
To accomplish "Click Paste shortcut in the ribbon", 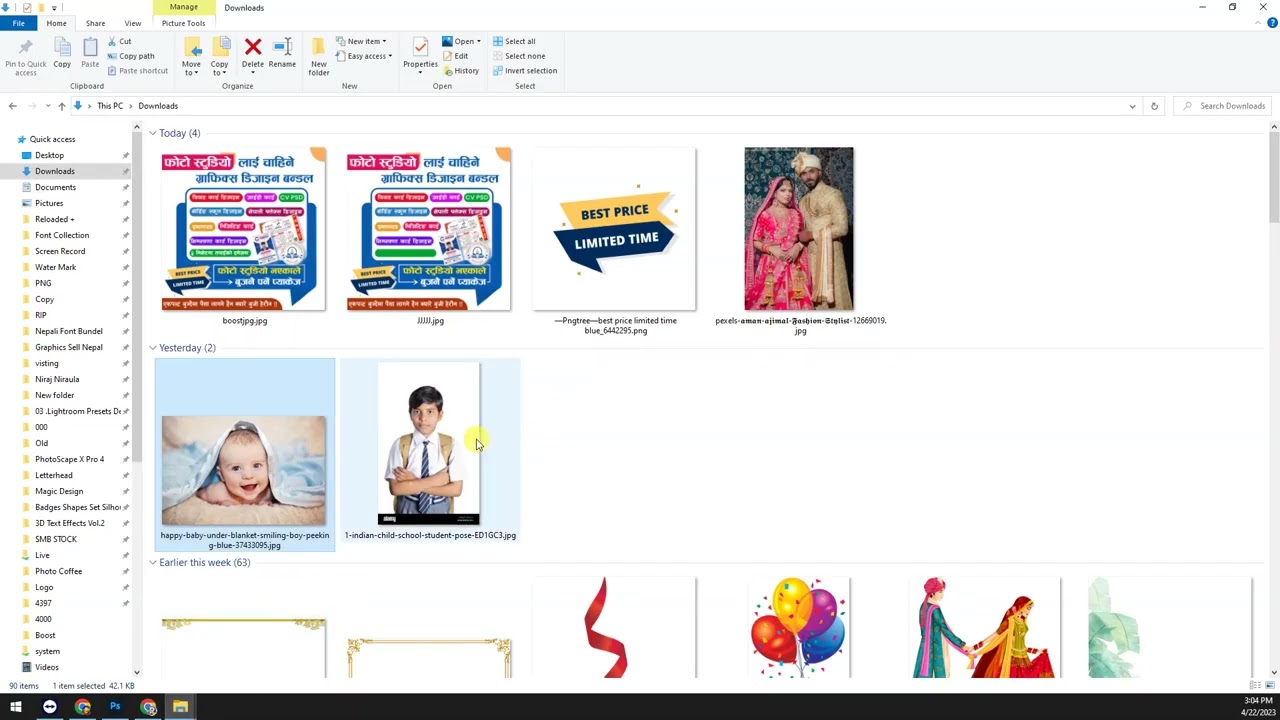I will pyautogui.click(x=138, y=71).
